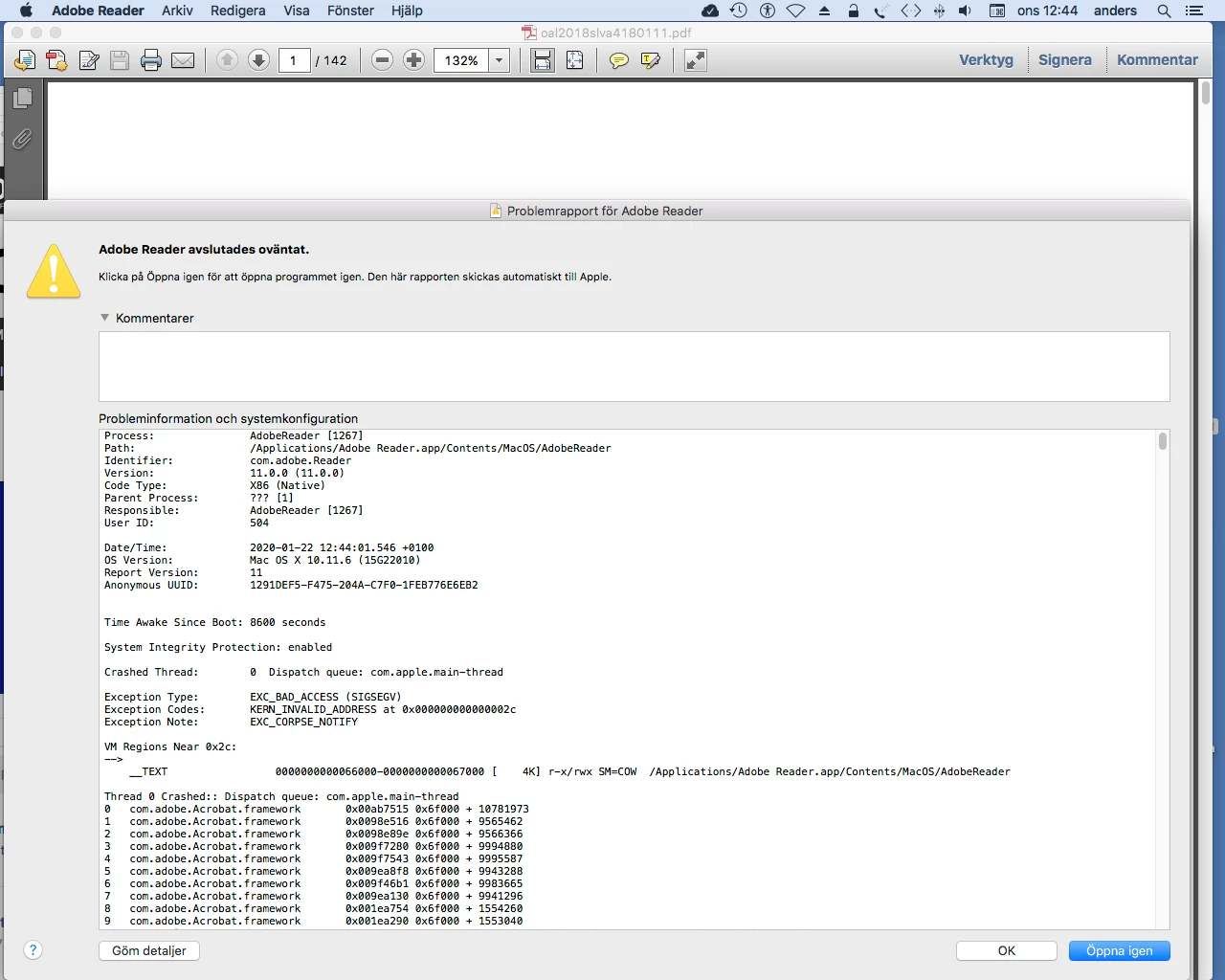Image resolution: width=1225 pixels, height=980 pixels.
Task: Click 'System Integrity Protection: enabled' line
Action: point(218,647)
